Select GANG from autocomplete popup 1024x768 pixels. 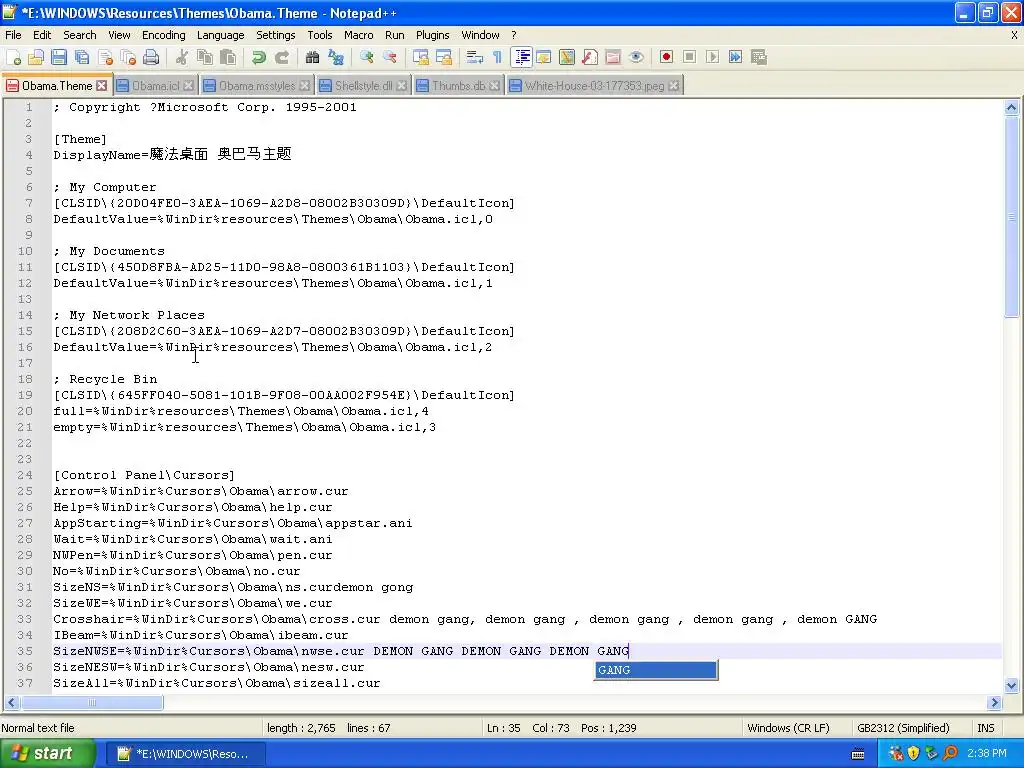[656, 670]
